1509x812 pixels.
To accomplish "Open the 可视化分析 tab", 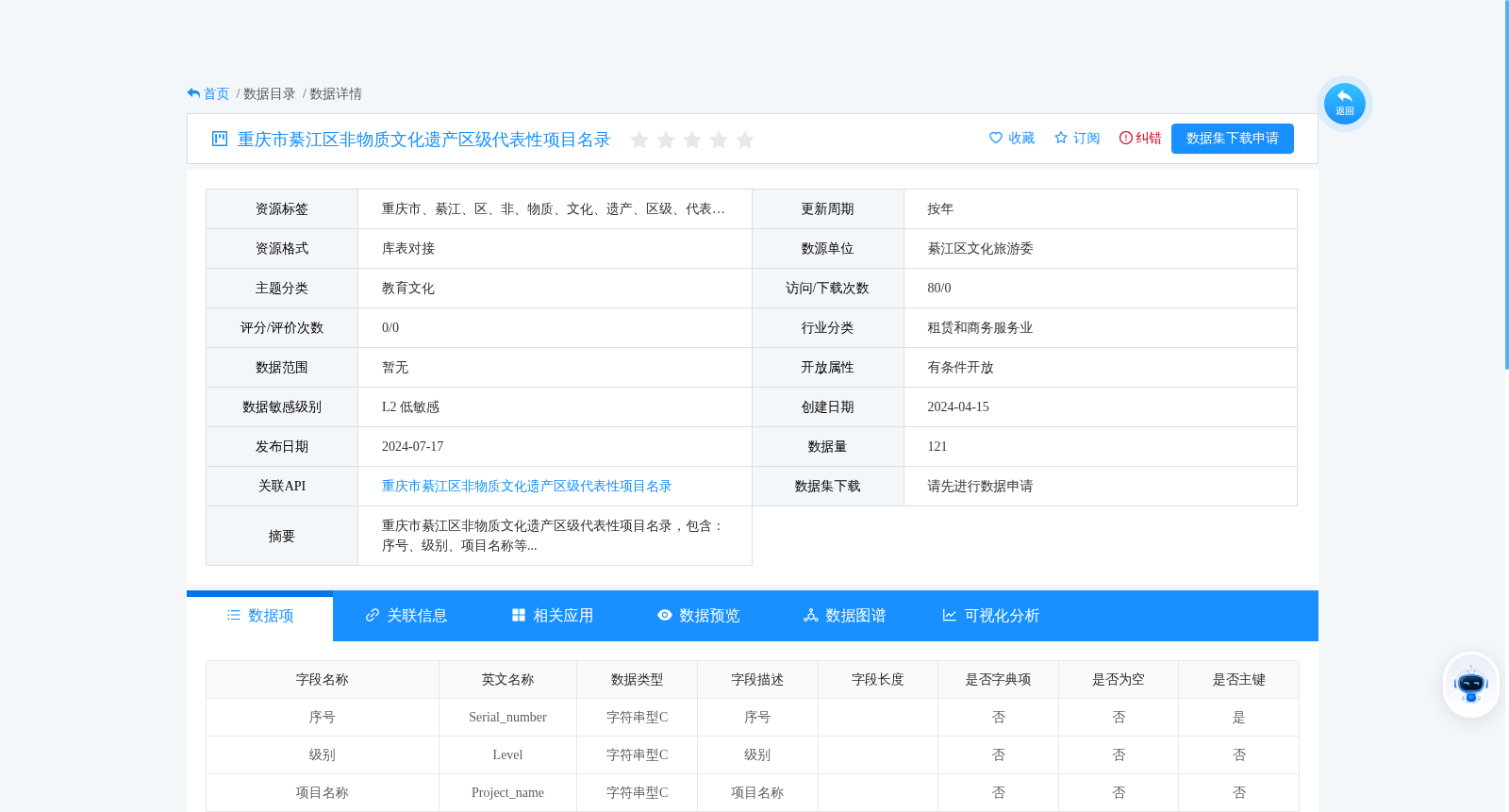I will [x=991, y=616].
